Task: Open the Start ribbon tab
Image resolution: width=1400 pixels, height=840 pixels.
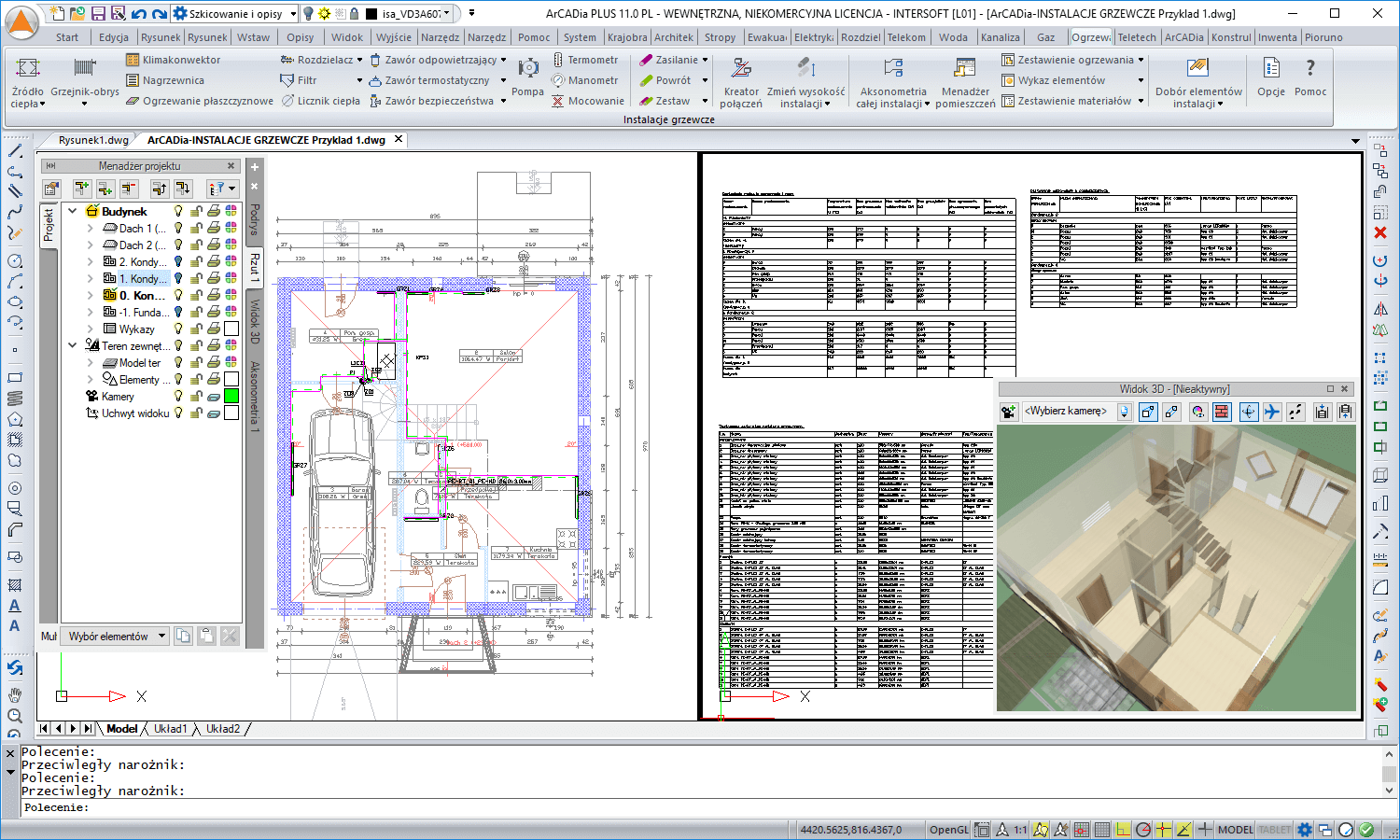Action: [x=67, y=37]
